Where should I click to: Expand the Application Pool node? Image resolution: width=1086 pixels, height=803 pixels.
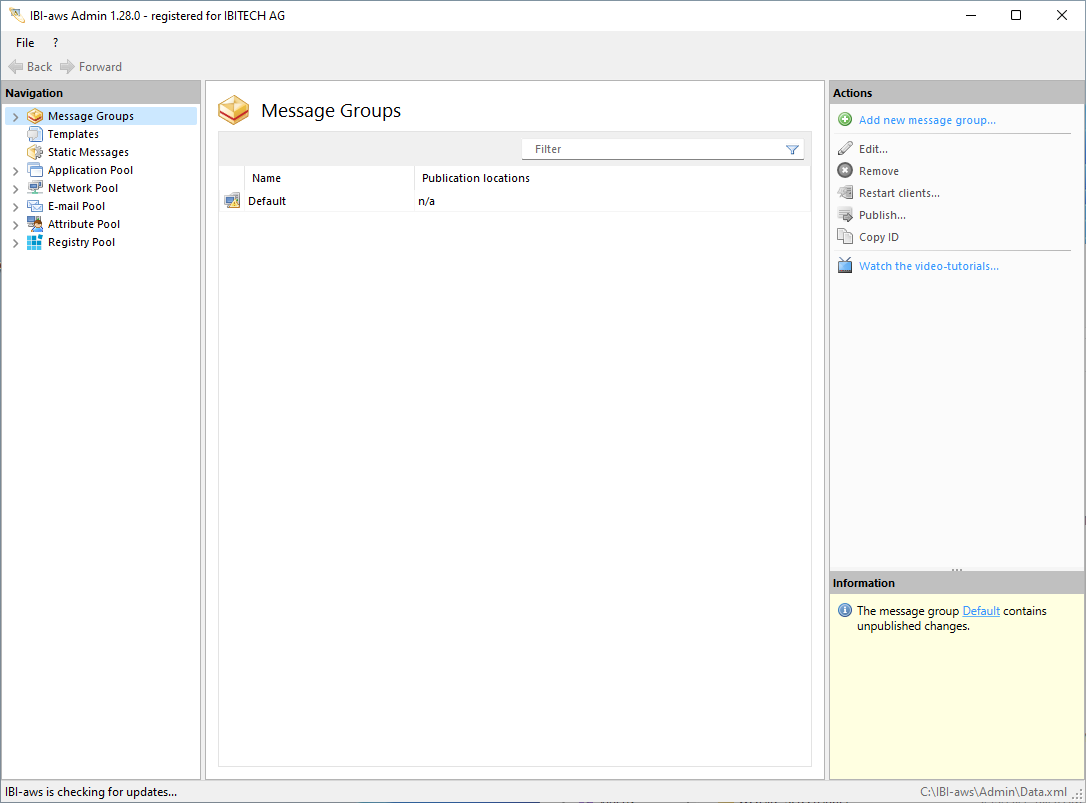click(x=15, y=171)
